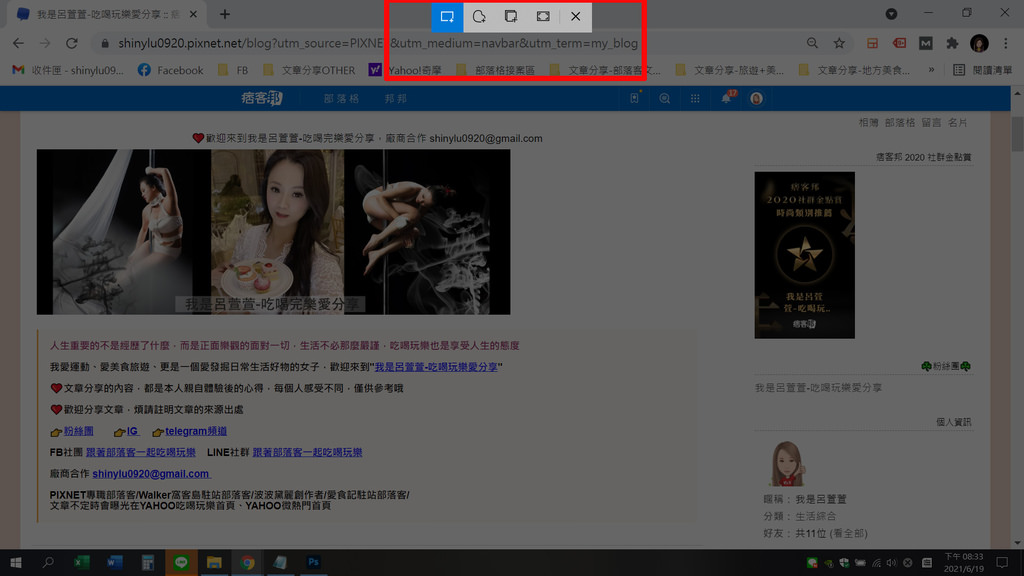Open the Calculator from the taskbar

[148, 562]
